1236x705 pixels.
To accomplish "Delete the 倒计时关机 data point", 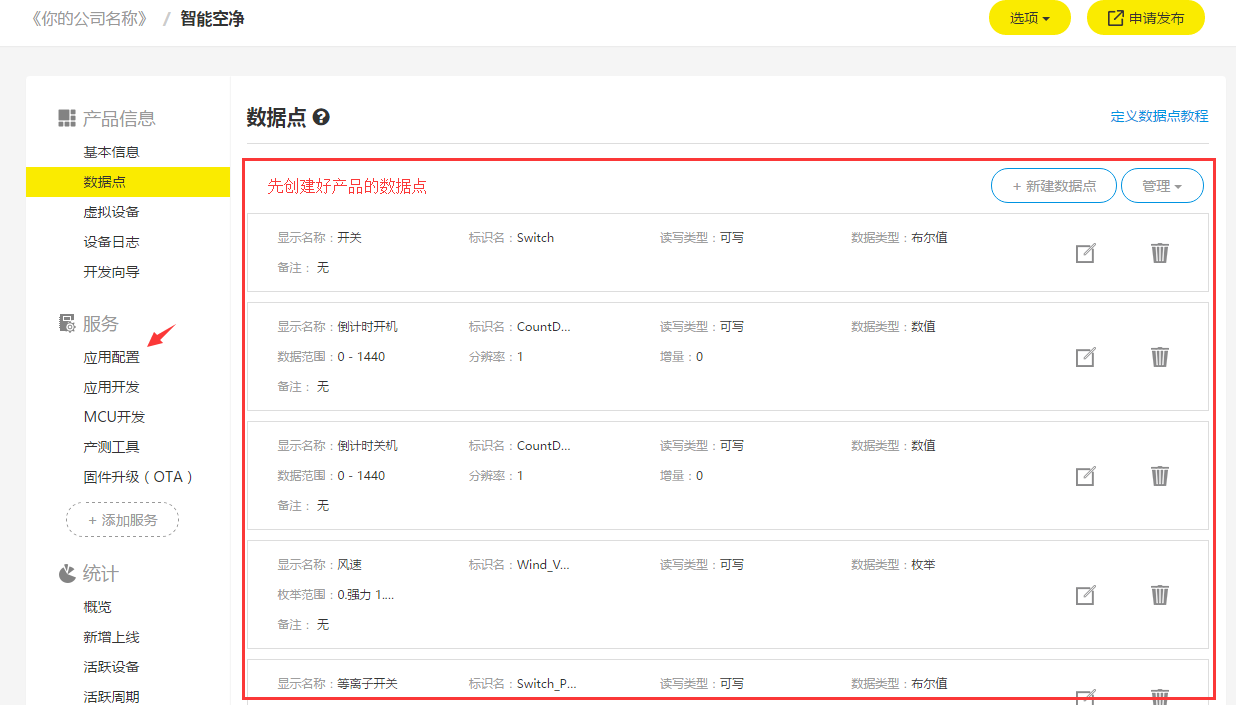I will pyautogui.click(x=1159, y=476).
